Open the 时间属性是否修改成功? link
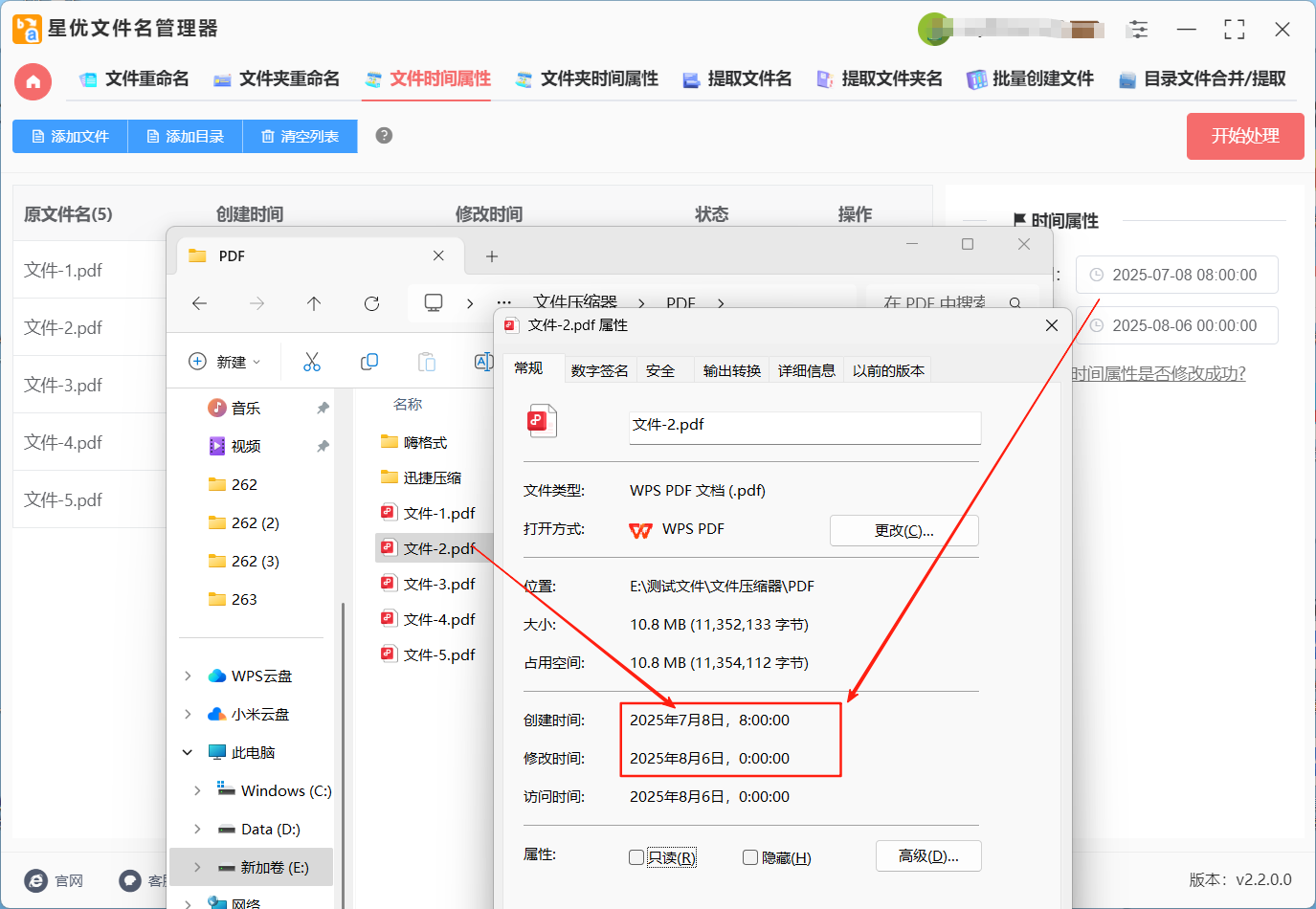 tap(1158, 373)
